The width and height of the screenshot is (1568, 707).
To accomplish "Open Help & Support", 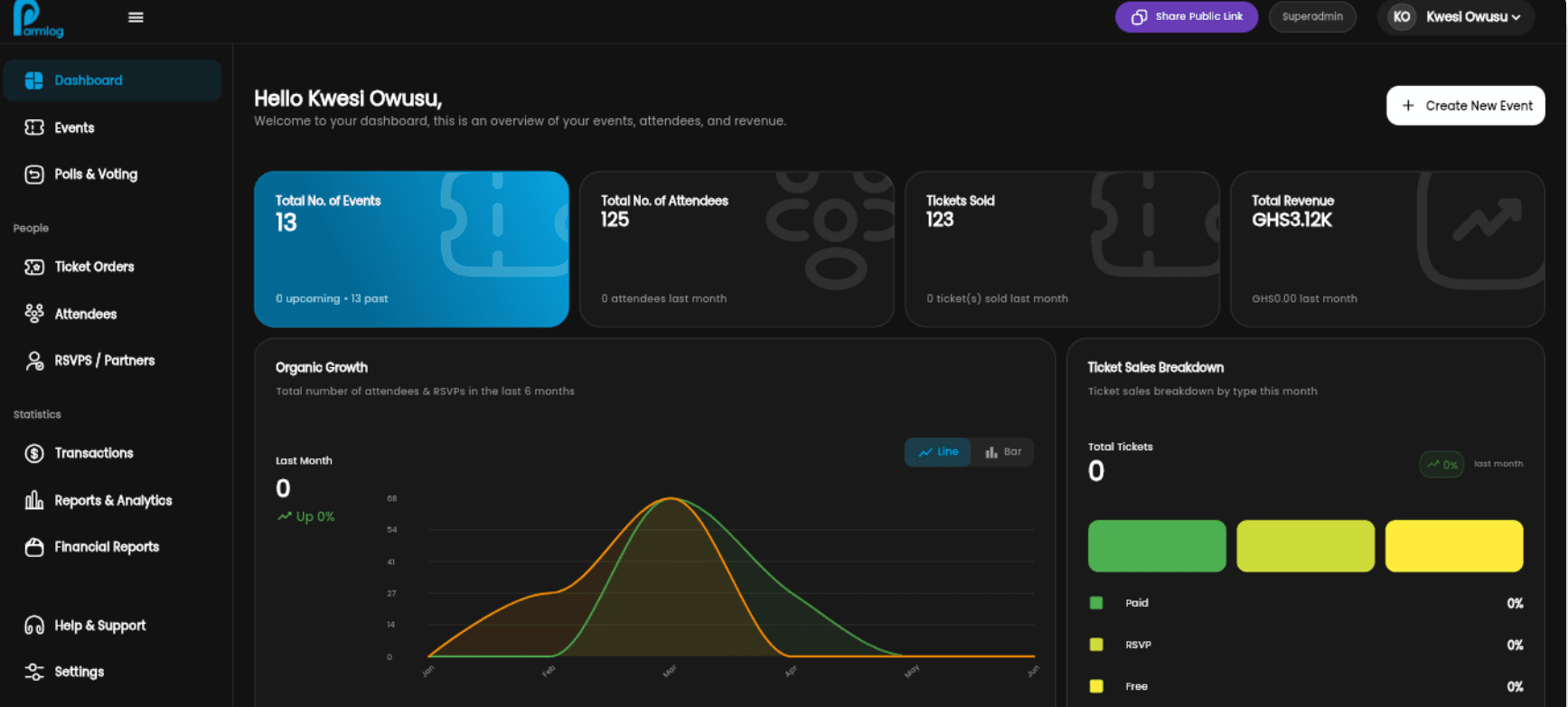I will pos(112,626).
